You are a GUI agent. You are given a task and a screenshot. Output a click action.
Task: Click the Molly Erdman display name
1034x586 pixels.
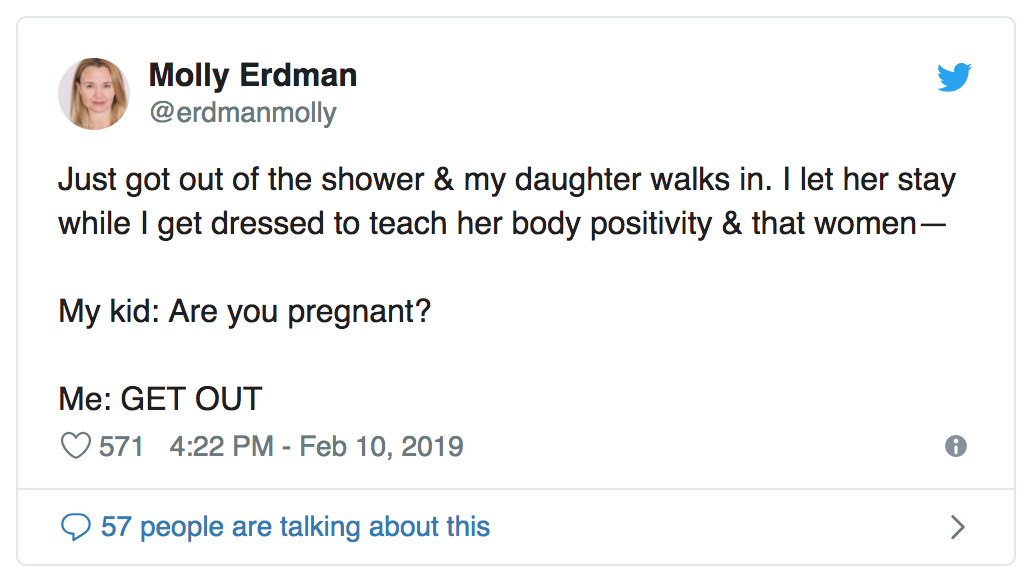tap(253, 75)
